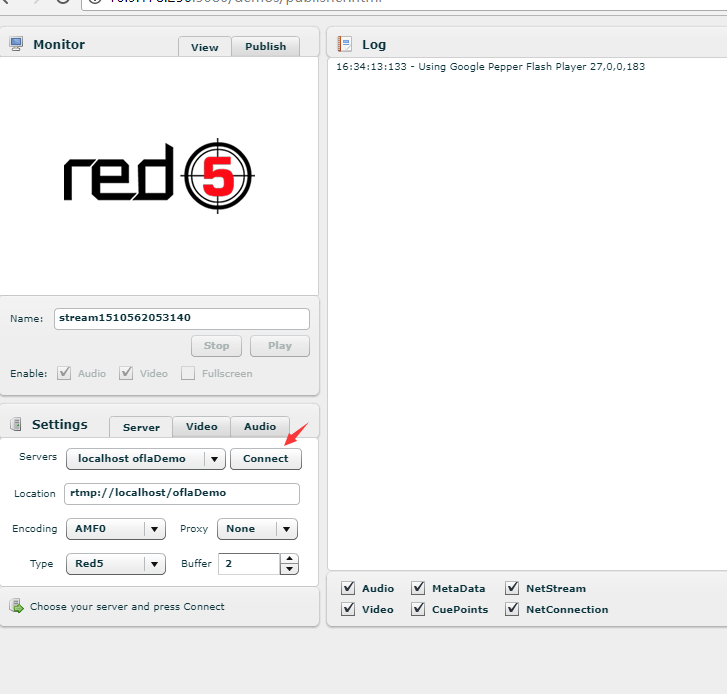Decrease Buffer with the down arrow
This screenshot has height=694, width=727.
click(x=289, y=569)
